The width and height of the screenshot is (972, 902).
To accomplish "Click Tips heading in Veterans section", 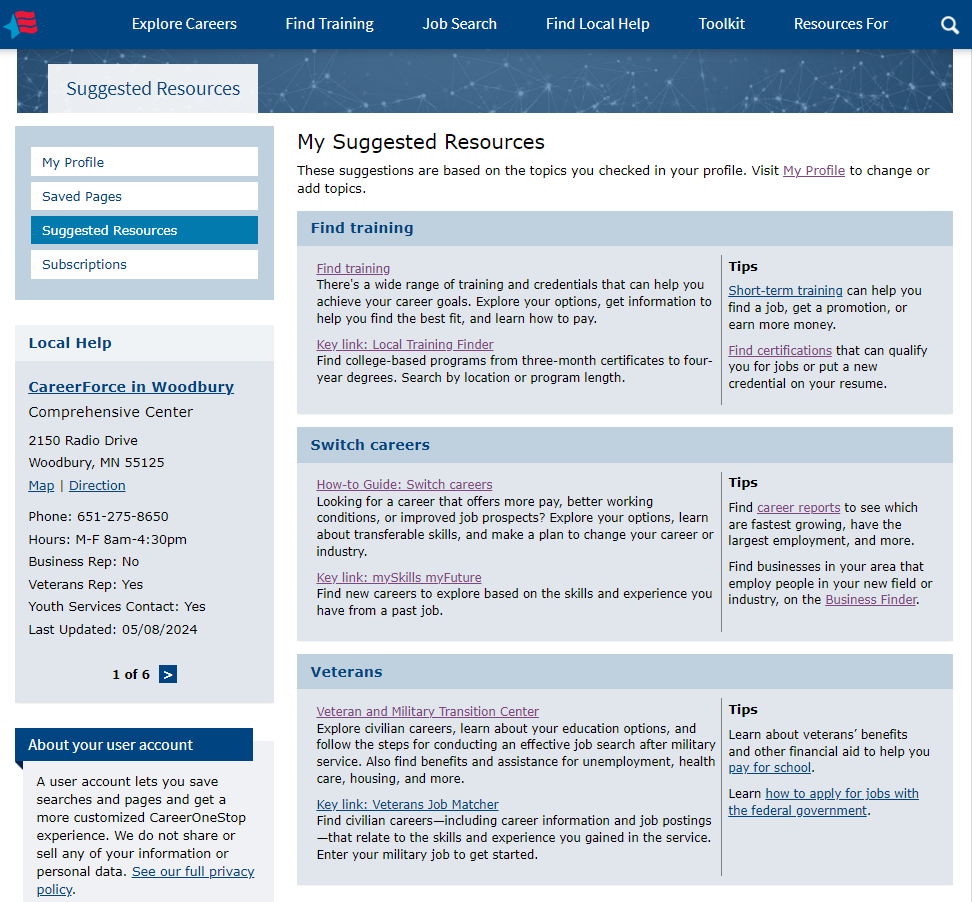I will (743, 710).
